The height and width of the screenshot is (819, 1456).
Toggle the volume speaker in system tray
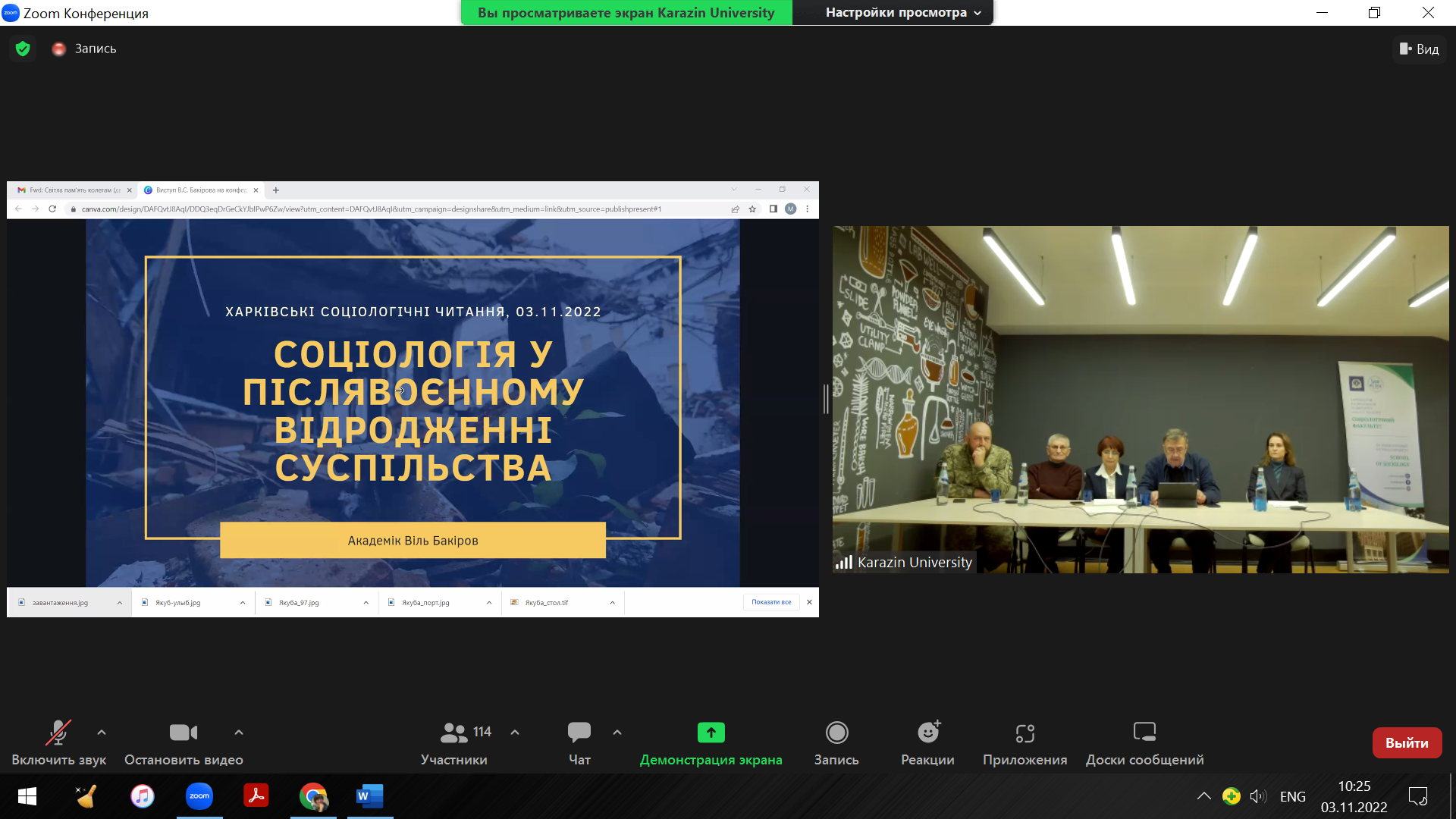[1257, 796]
